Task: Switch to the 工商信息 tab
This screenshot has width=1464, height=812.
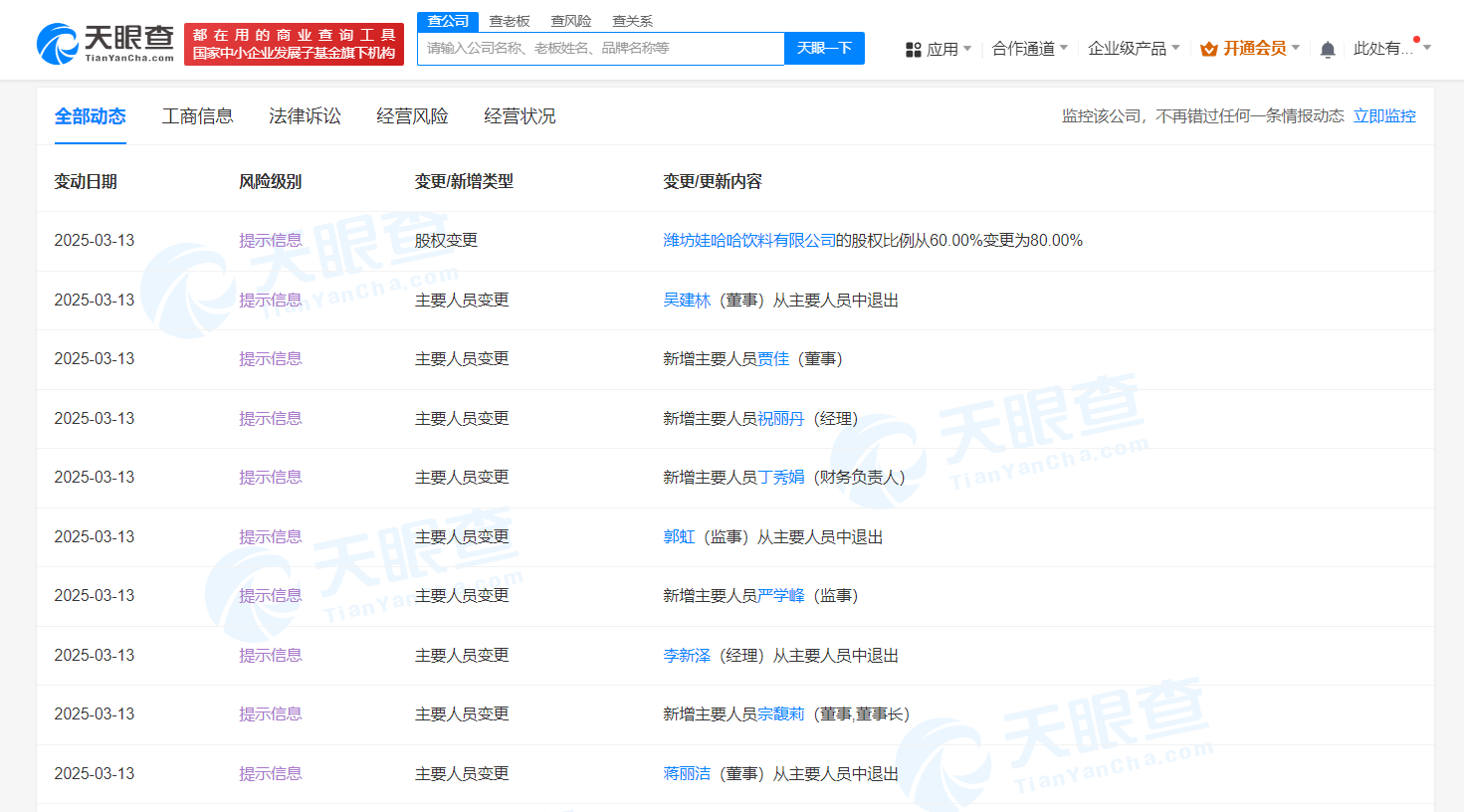Action: point(198,116)
